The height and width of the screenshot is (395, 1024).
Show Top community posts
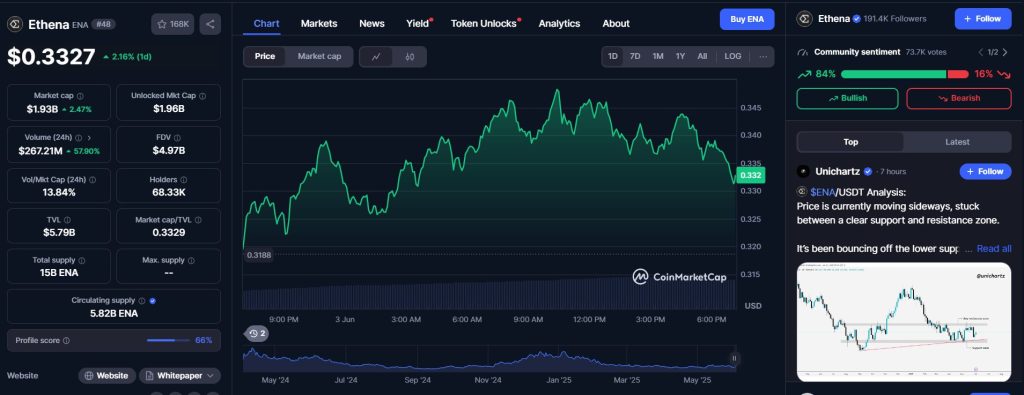coord(850,142)
